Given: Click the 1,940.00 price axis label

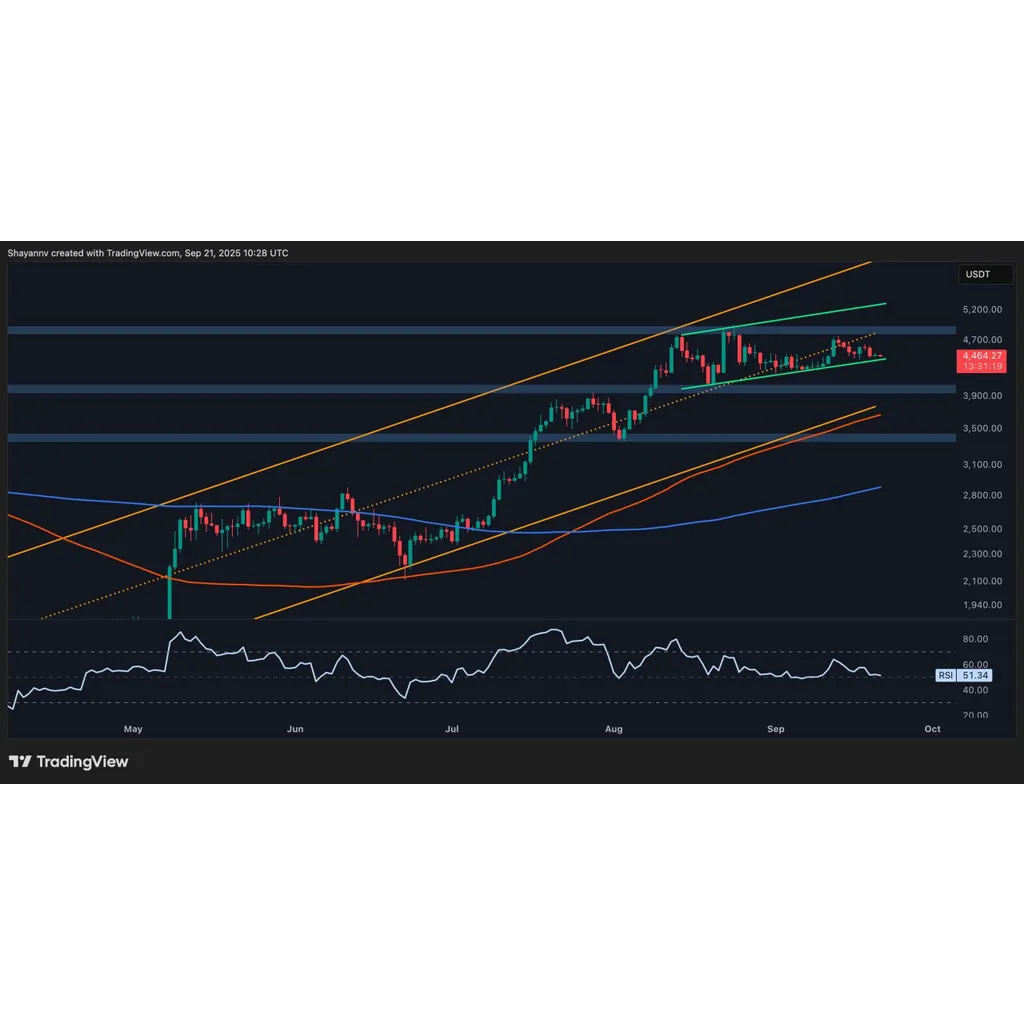Looking at the screenshot, I should 982,605.
